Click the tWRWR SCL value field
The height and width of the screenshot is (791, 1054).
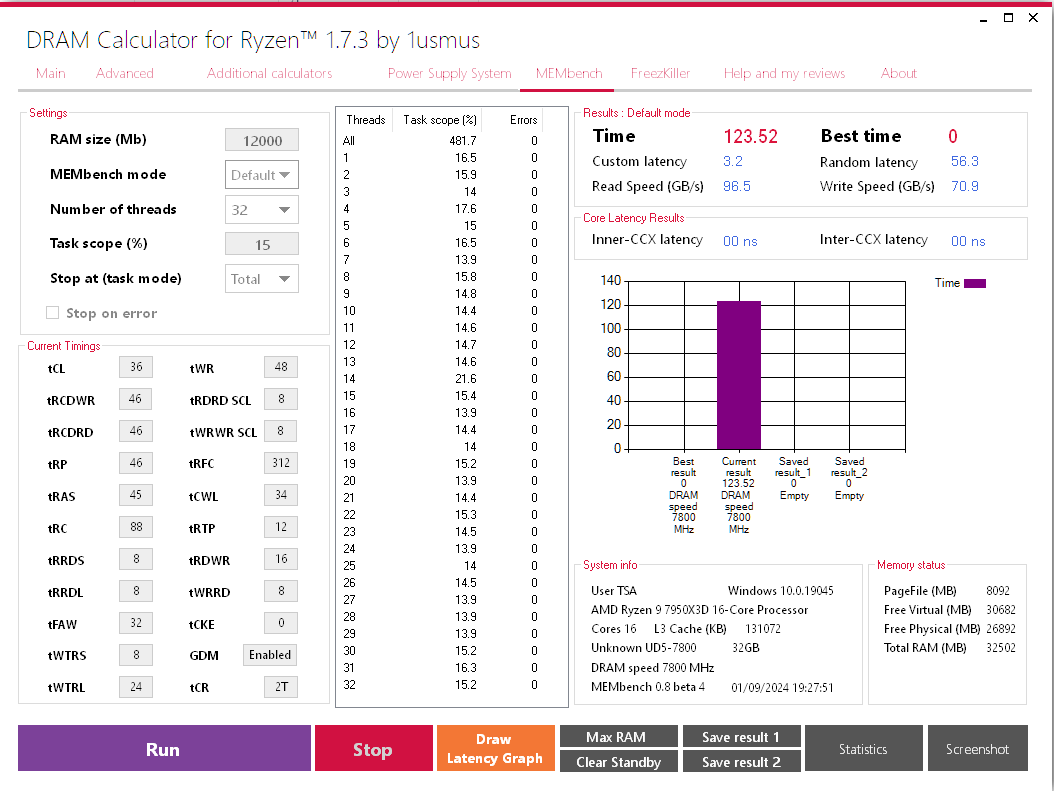(281, 431)
